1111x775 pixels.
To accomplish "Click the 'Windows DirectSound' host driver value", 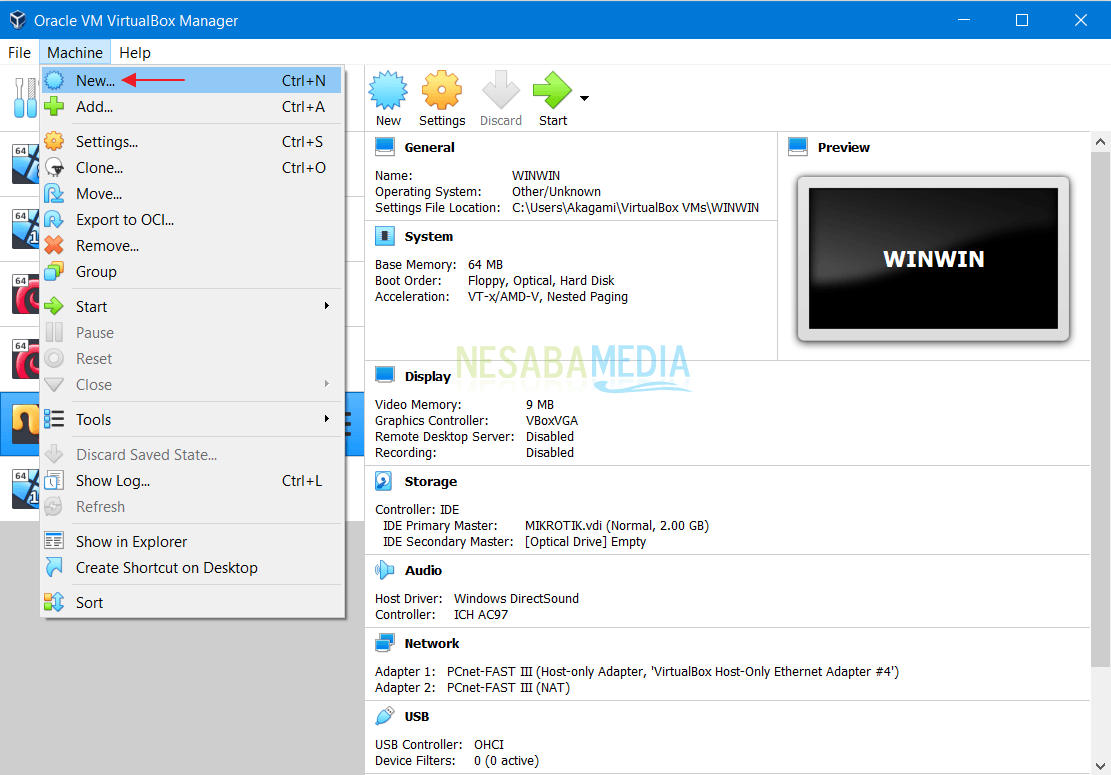I will 516,599.
